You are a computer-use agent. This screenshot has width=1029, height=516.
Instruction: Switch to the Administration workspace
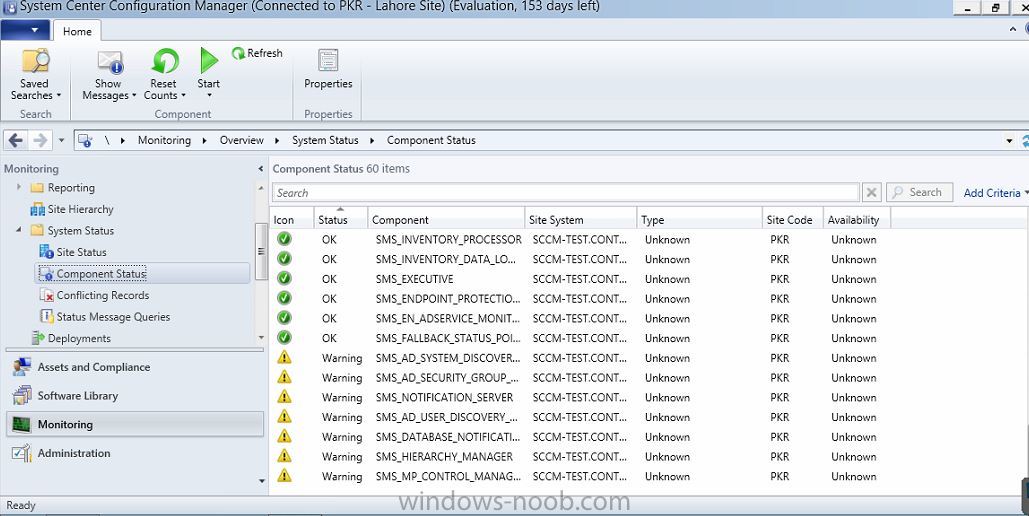[x=135, y=453]
